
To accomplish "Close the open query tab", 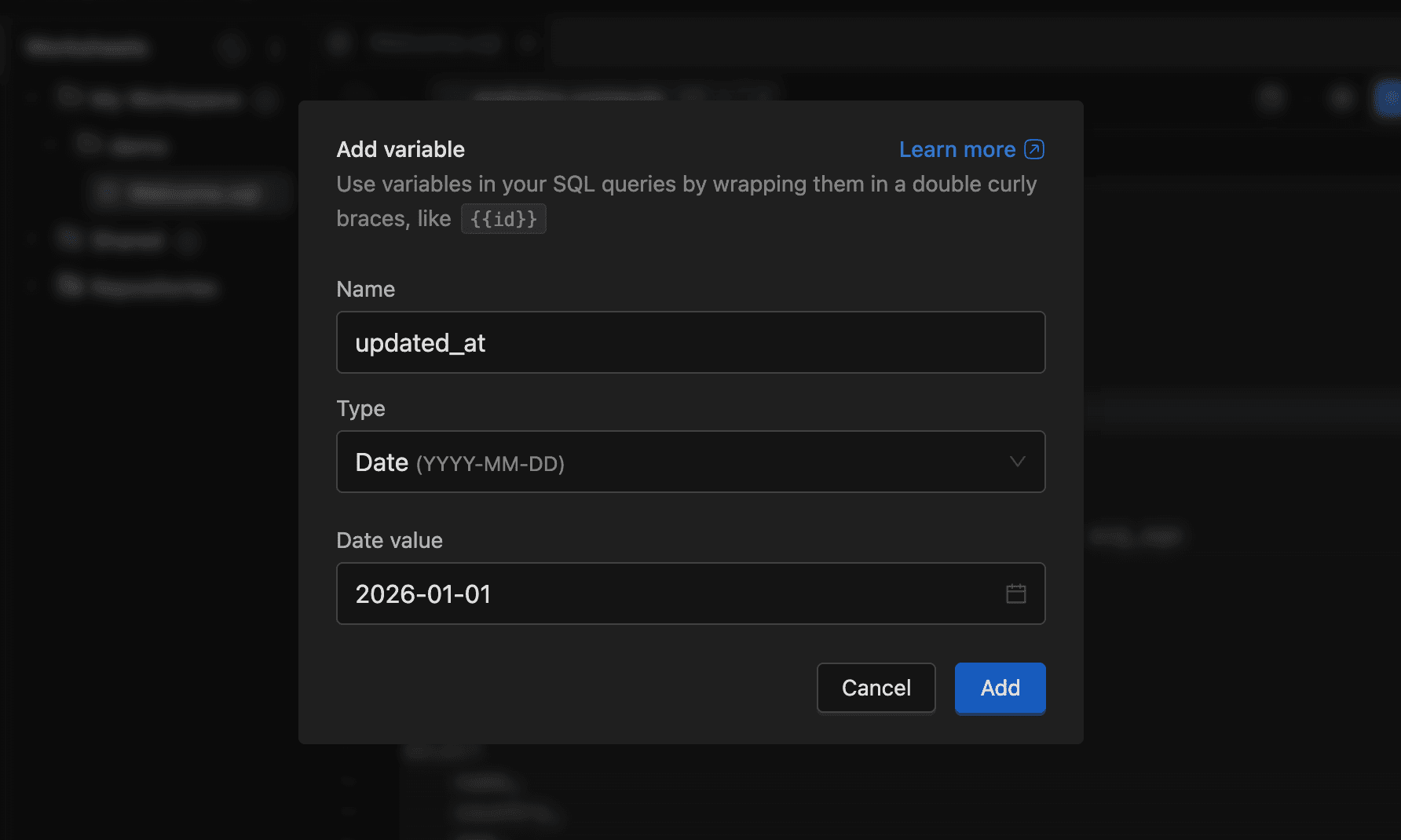I will (528, 42).
